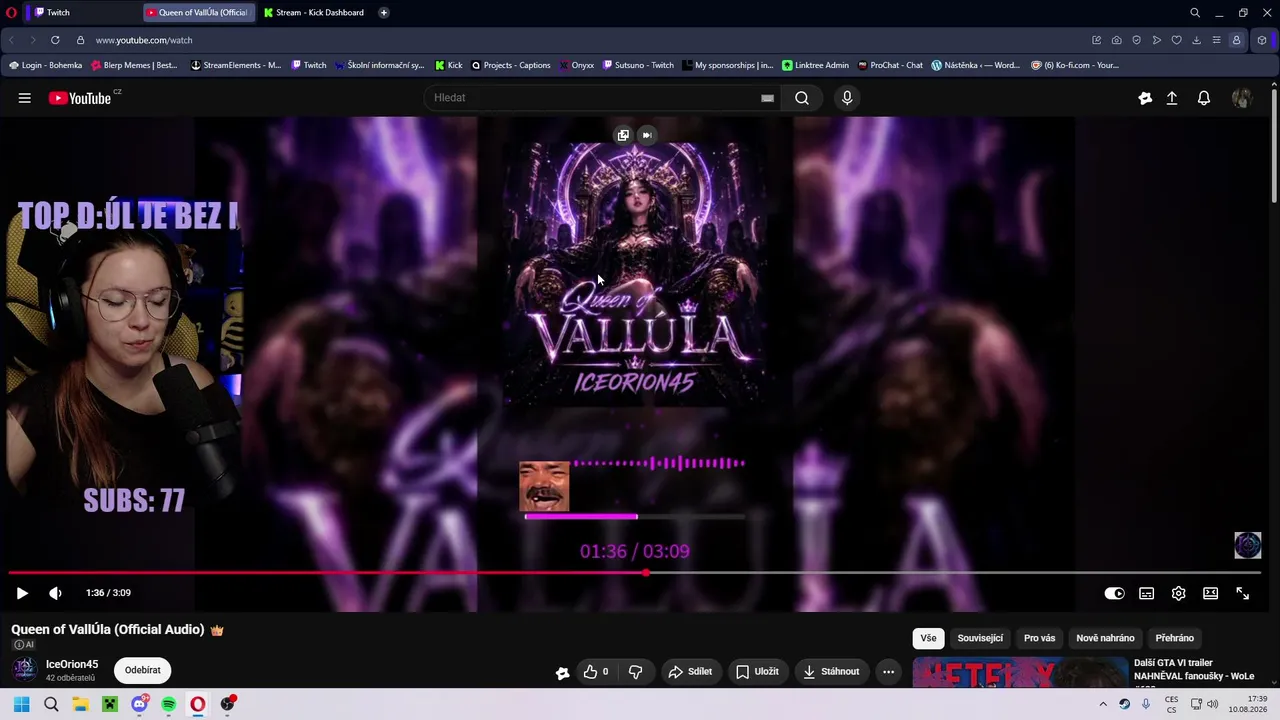This screenshot has height=720, width=1280.
Task: Open Opera easy setup sliders icon
Action: pyautogui.click(x=1216, y=40)
